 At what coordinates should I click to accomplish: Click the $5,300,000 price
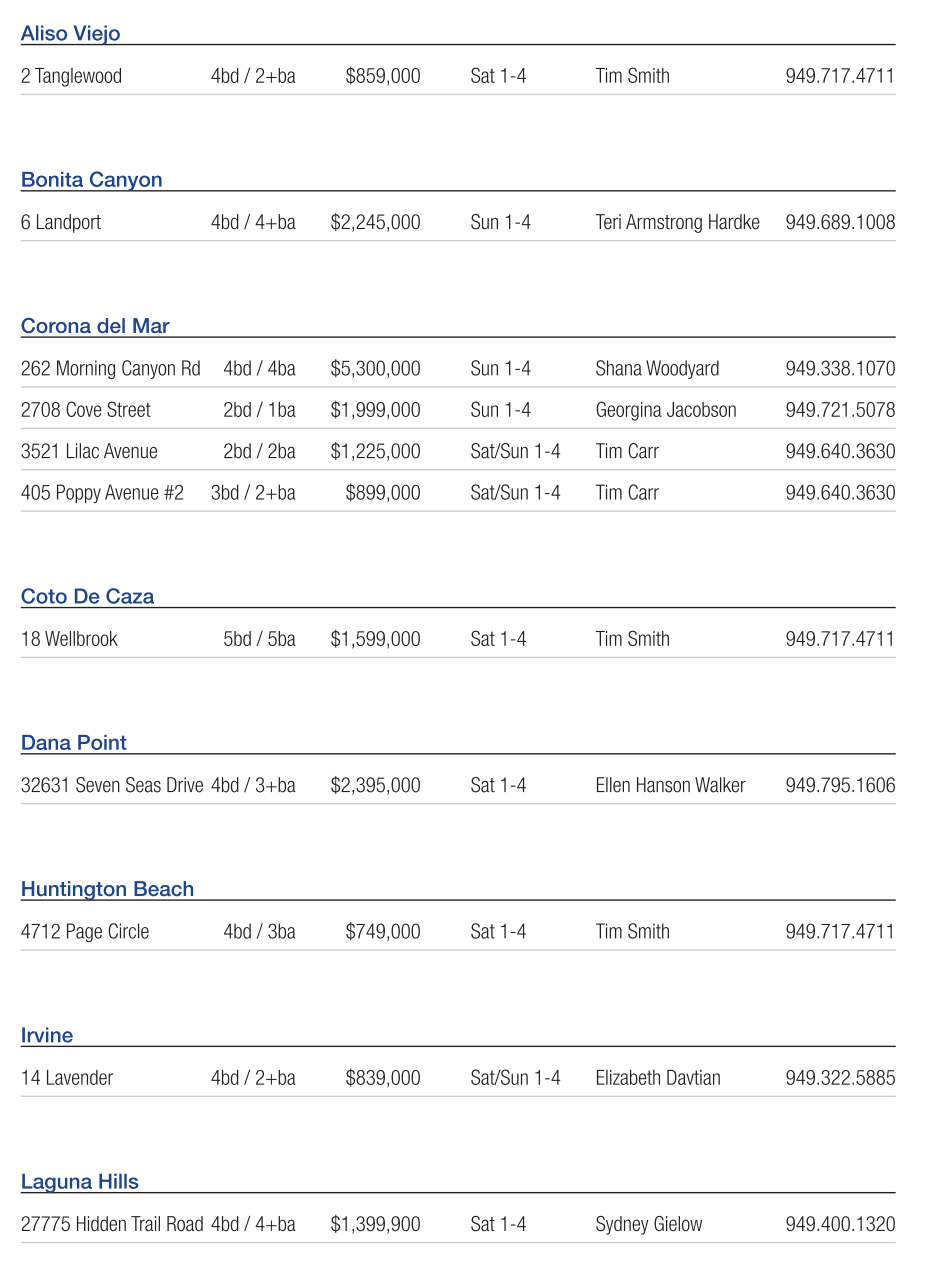click(x=375, y=369)
